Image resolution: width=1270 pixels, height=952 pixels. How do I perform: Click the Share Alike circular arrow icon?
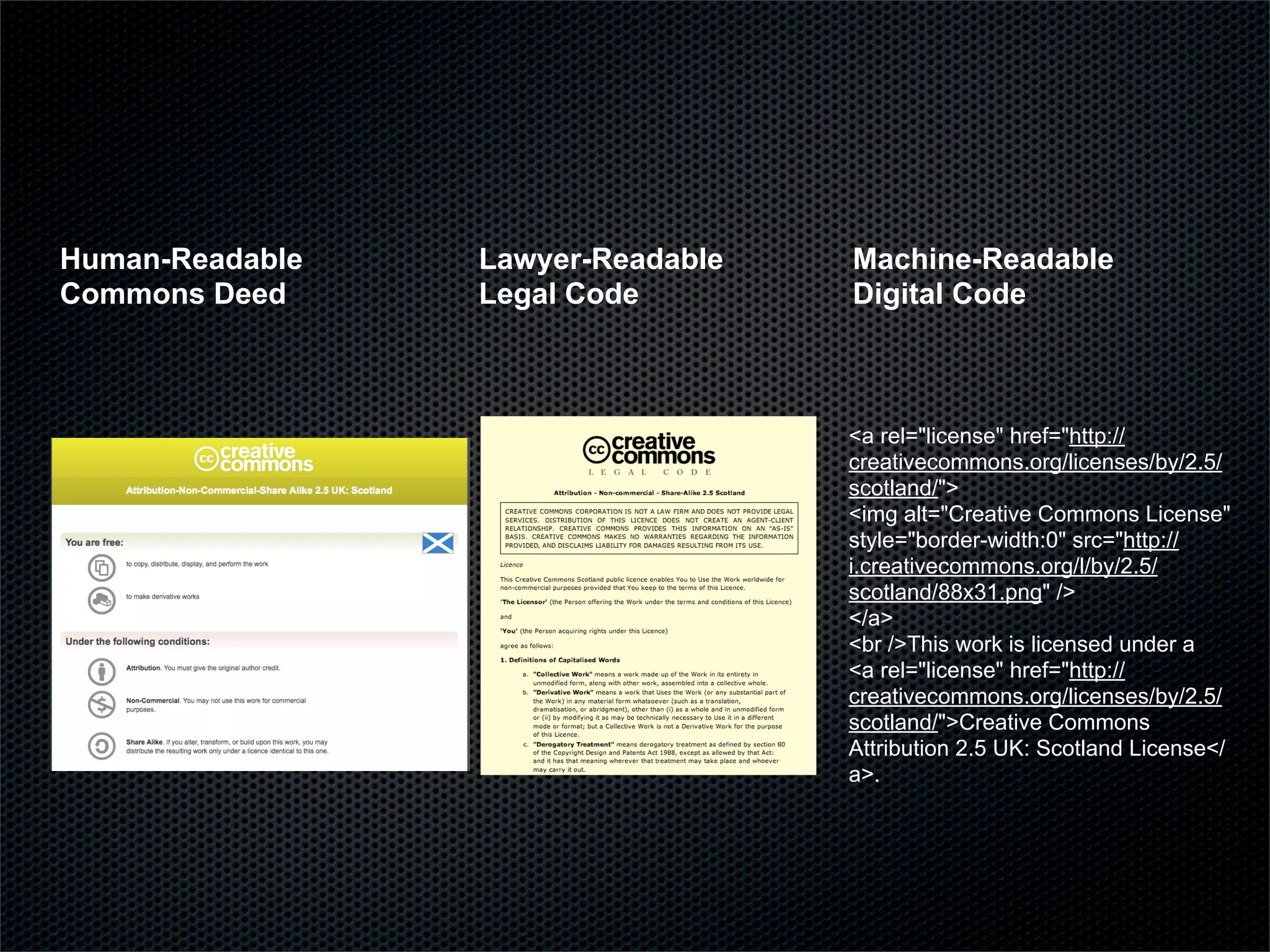[x=102, y=746]
